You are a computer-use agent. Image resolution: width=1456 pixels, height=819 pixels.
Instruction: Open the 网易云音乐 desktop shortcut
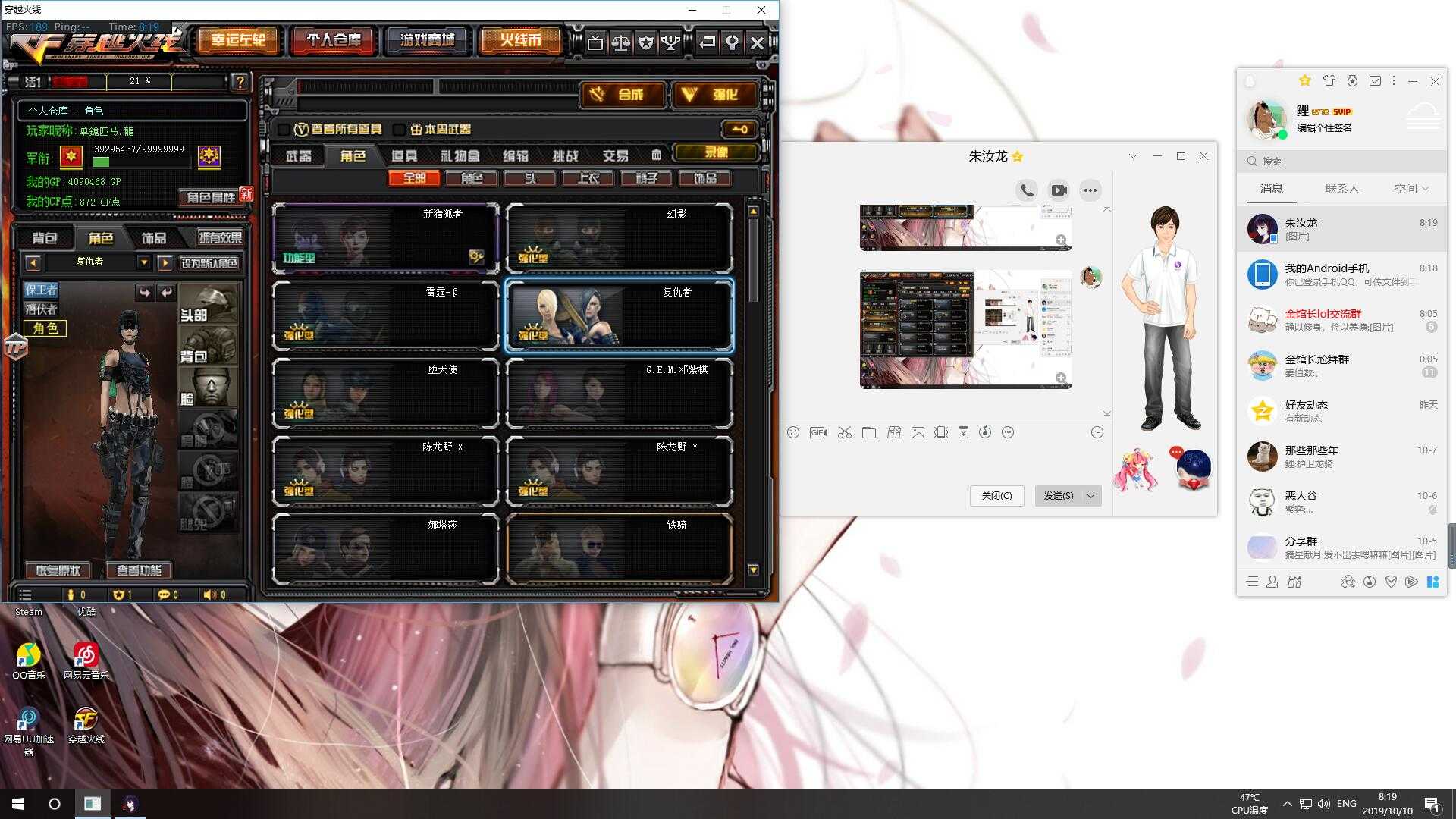coord(86,661)
